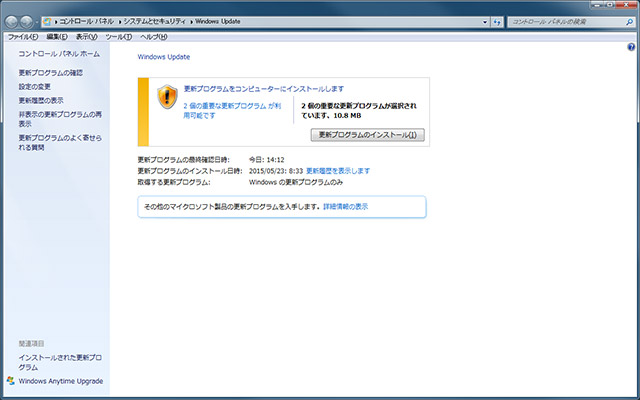640x400 pixels.
Task: Click the 更新プログラムのインストール(I) button
Action: tap(368, 134)
